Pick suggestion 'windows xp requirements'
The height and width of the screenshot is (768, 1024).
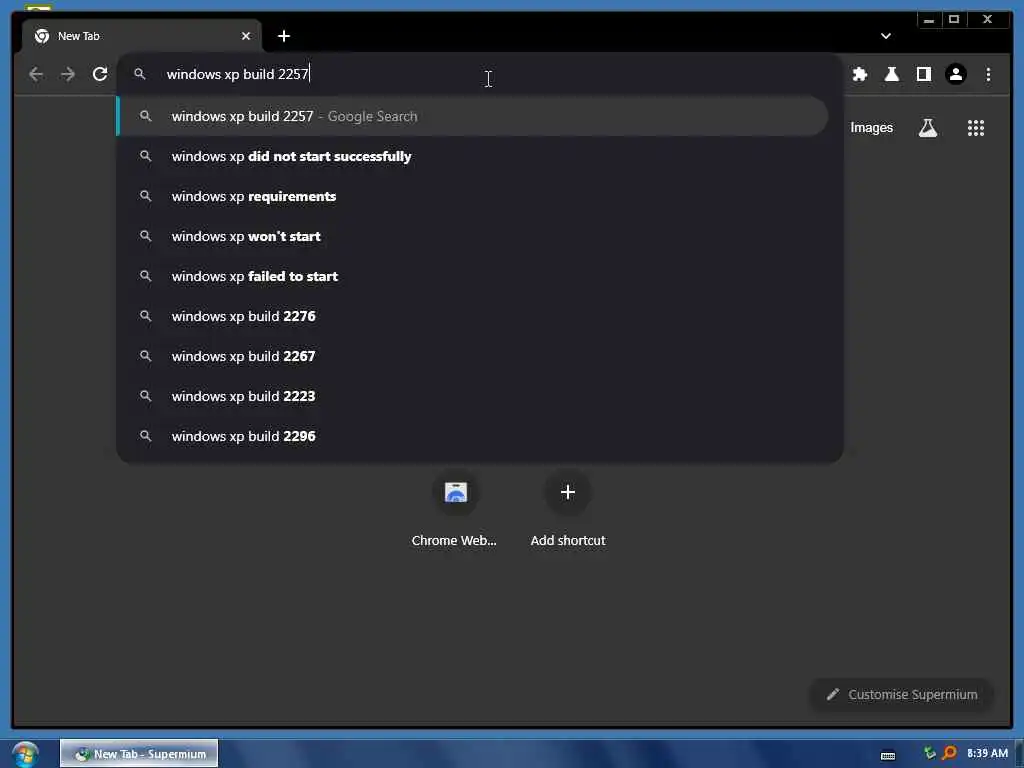point(473,197)
